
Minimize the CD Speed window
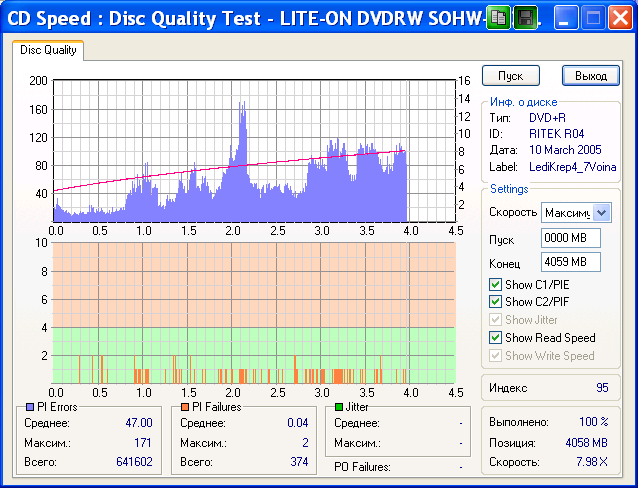tap(567, 17)
